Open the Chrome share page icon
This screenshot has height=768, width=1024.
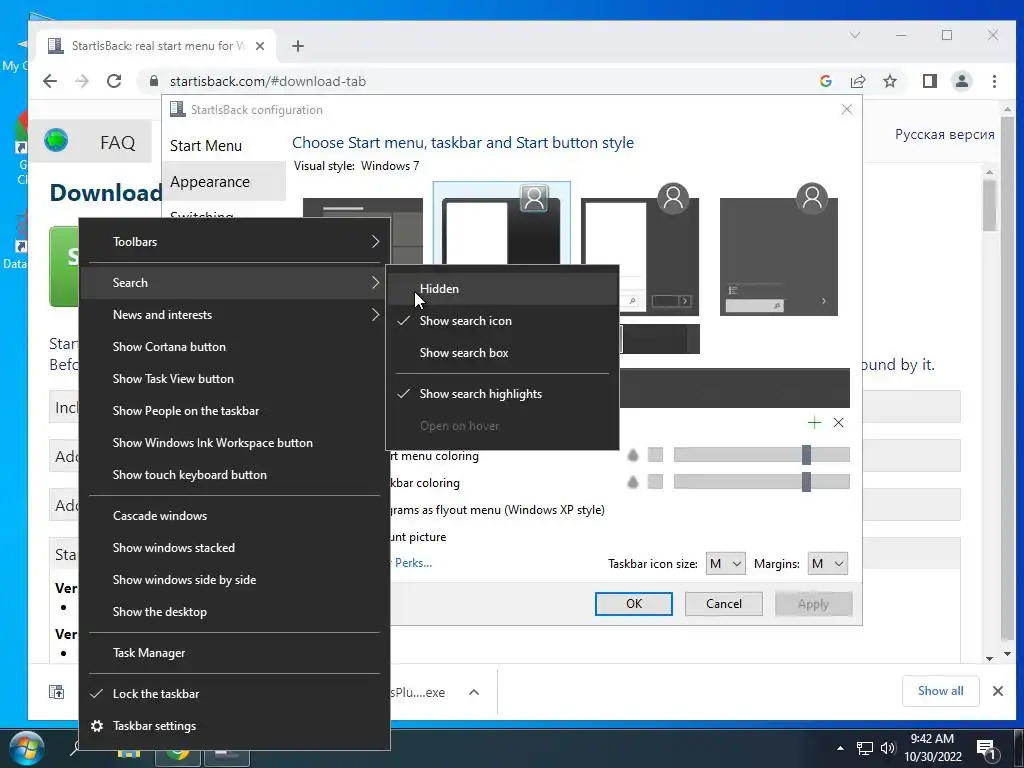857,81
